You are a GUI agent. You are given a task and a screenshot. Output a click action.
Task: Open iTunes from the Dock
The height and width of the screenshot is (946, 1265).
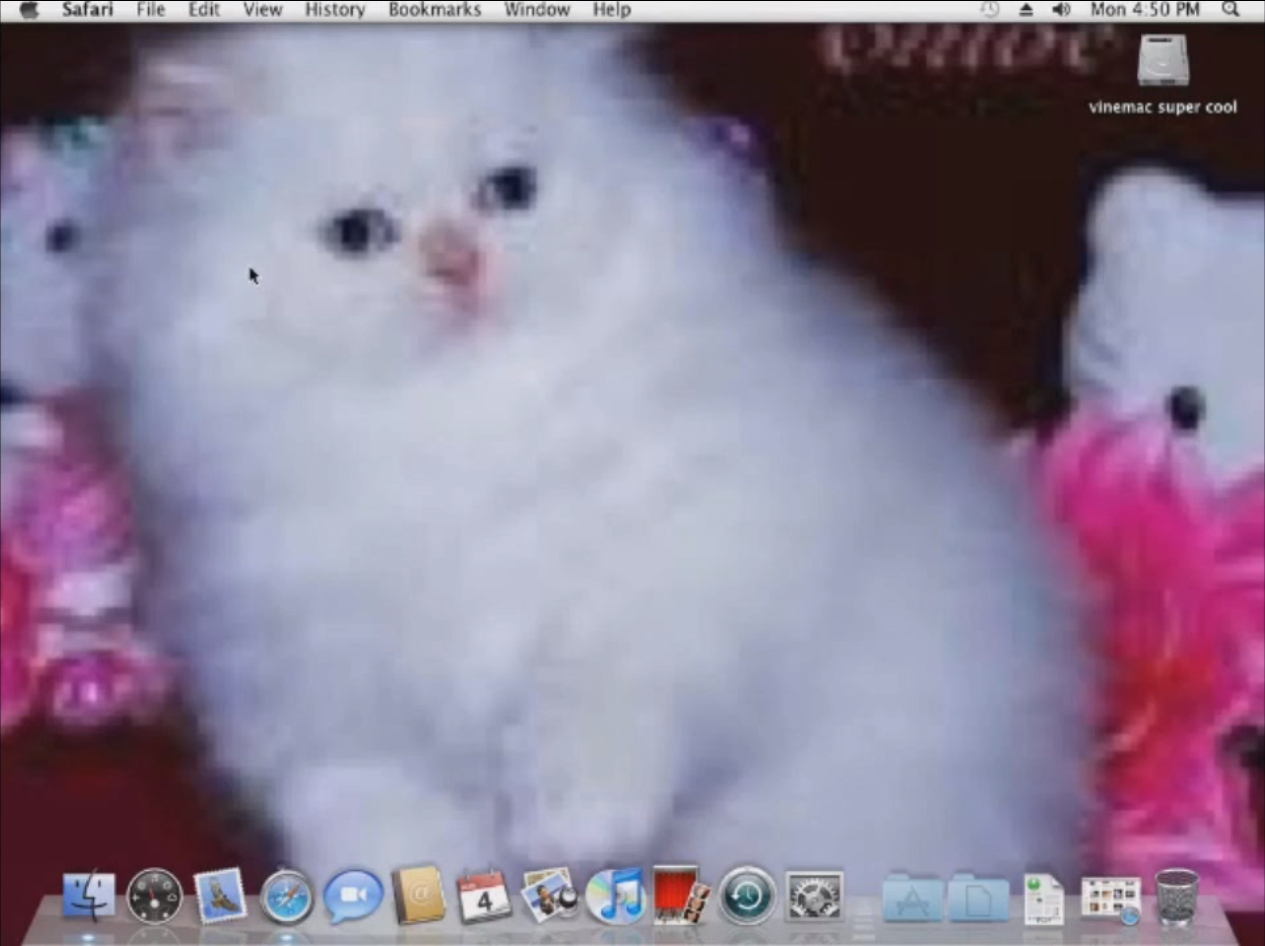coord(615,895)
